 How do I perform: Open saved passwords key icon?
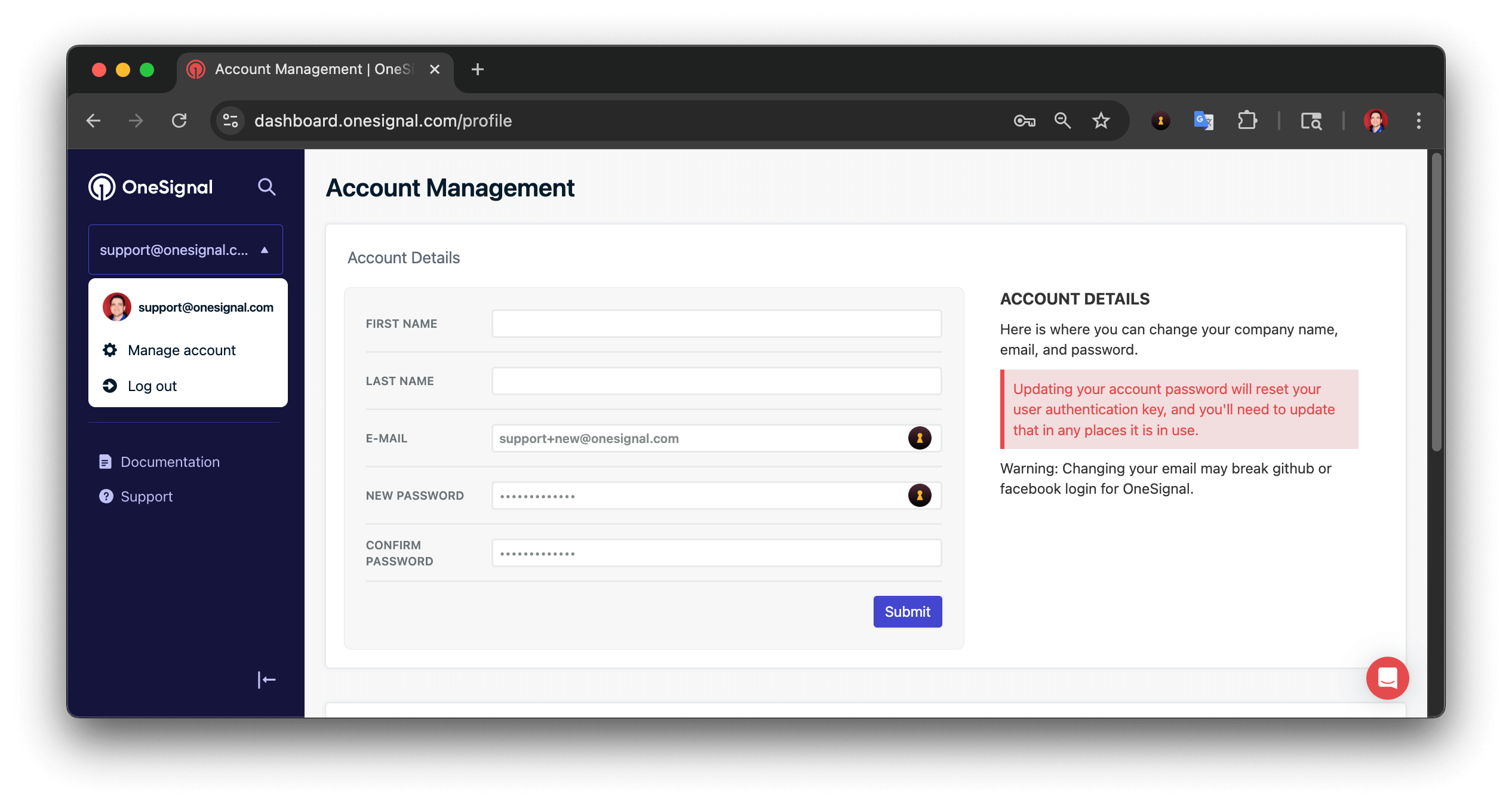[1024, 121]
